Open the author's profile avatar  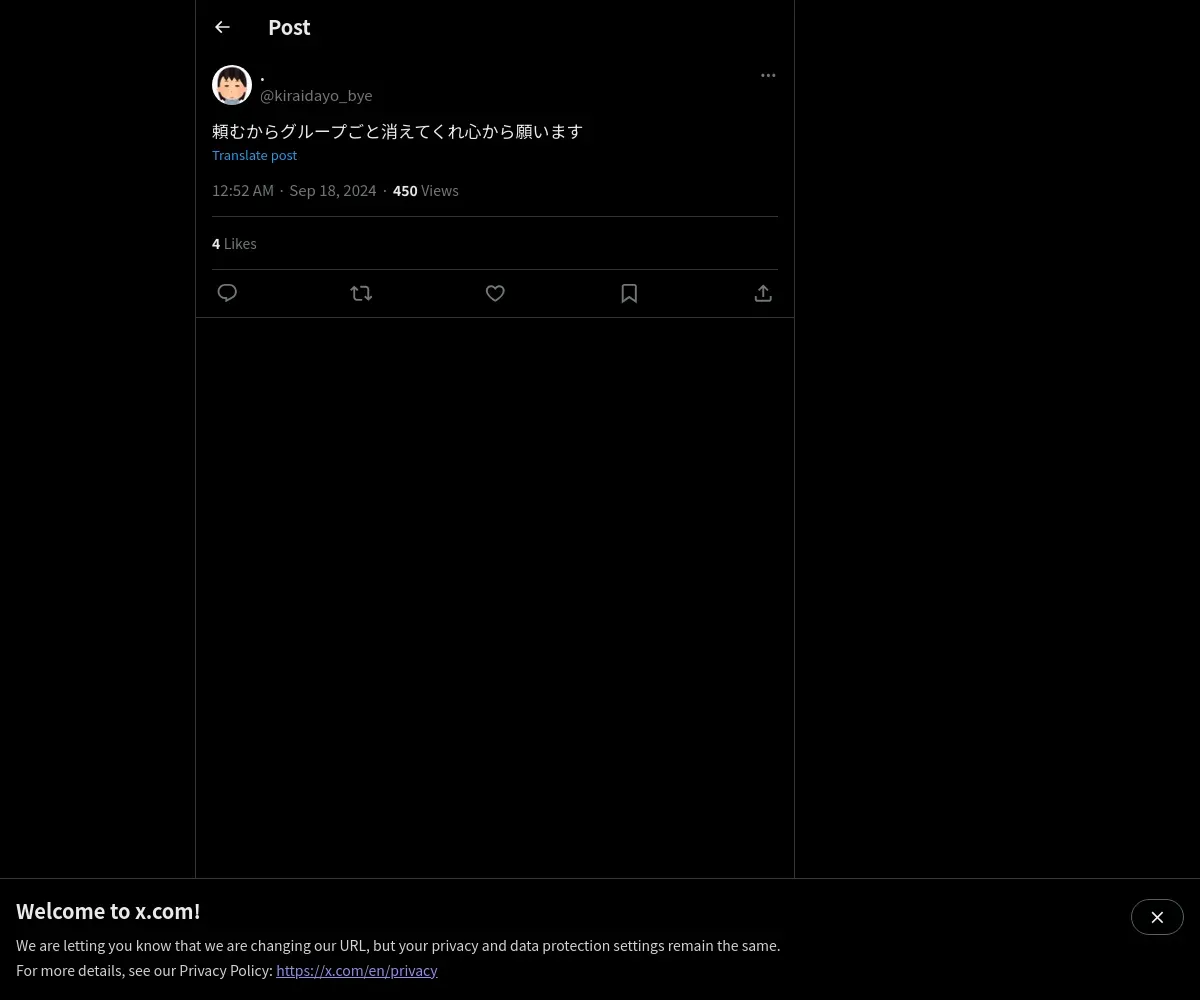click(232, 85)
